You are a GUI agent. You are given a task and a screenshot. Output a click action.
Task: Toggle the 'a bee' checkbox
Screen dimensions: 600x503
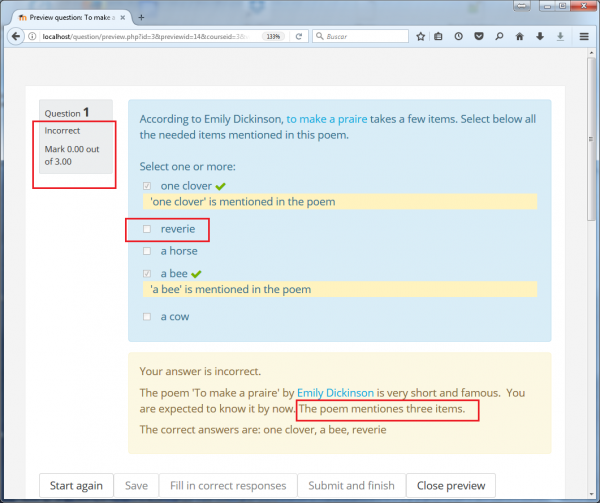pos(147,274)
